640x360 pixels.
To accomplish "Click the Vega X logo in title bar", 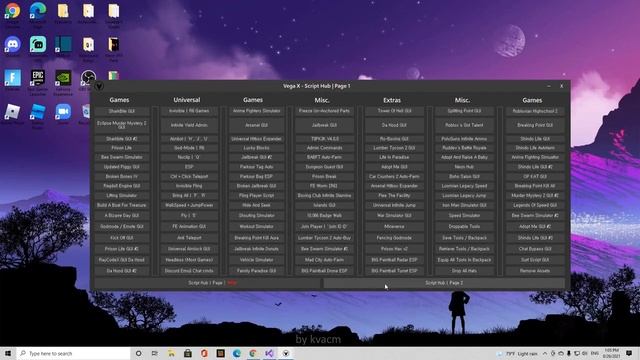I will point(99,86).
